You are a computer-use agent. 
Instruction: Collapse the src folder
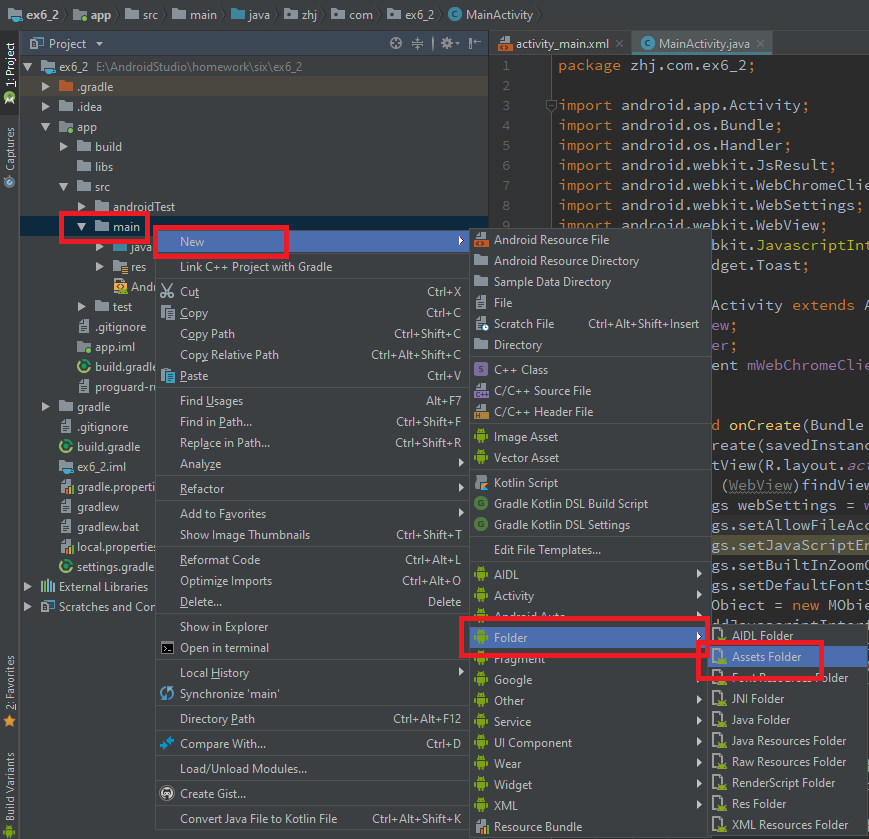[64, 187]
